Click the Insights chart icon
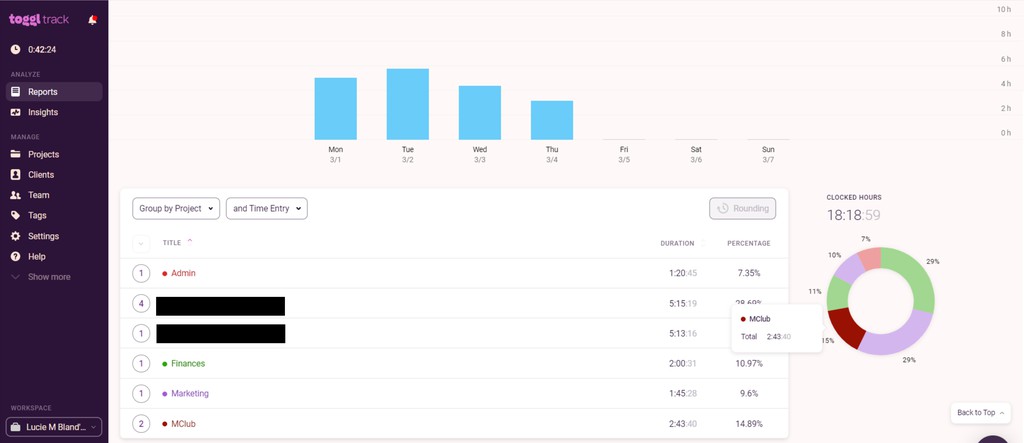The width and height of the screenshot is (1024, 443). (x=16, y=112)
